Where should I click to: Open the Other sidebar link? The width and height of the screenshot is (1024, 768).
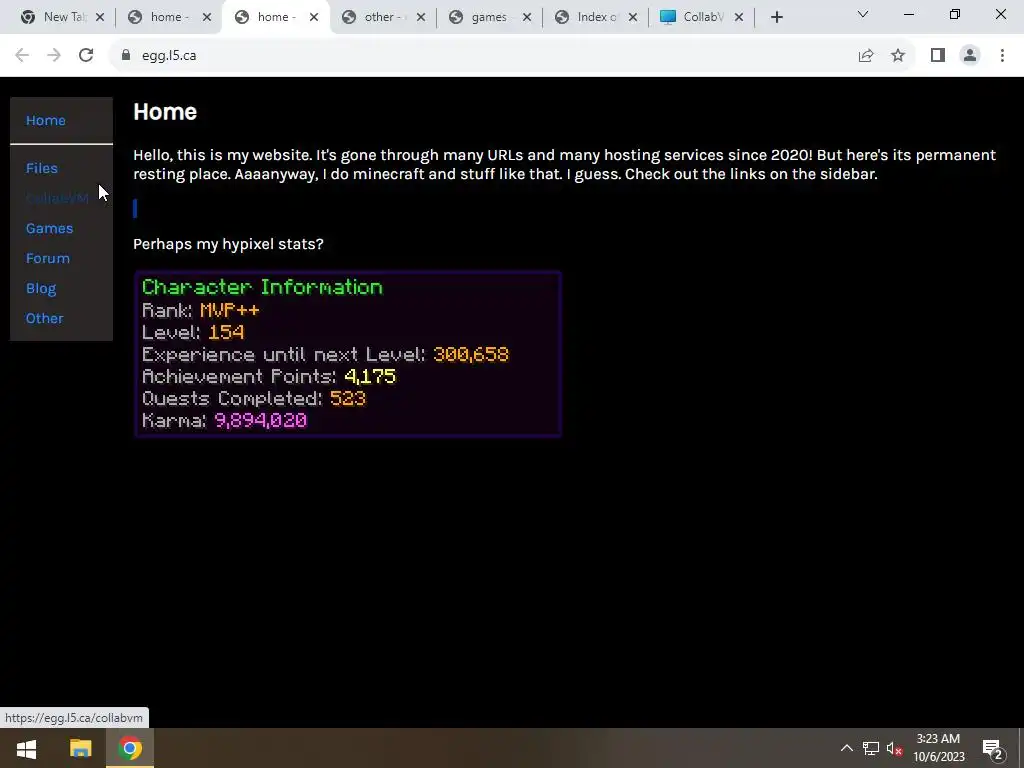tap(44, 318)
